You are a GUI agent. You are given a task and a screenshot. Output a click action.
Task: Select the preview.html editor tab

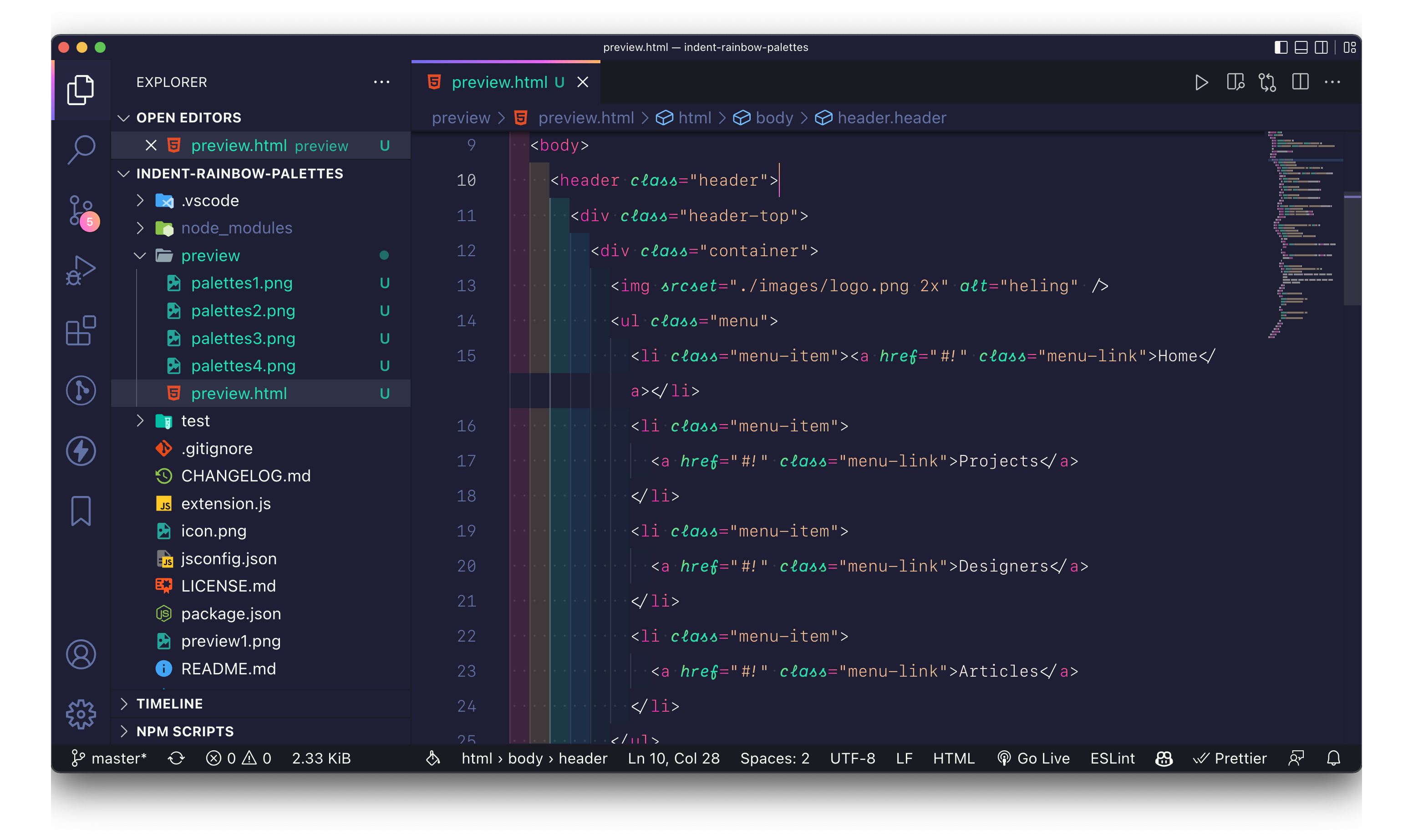[499, 83]
